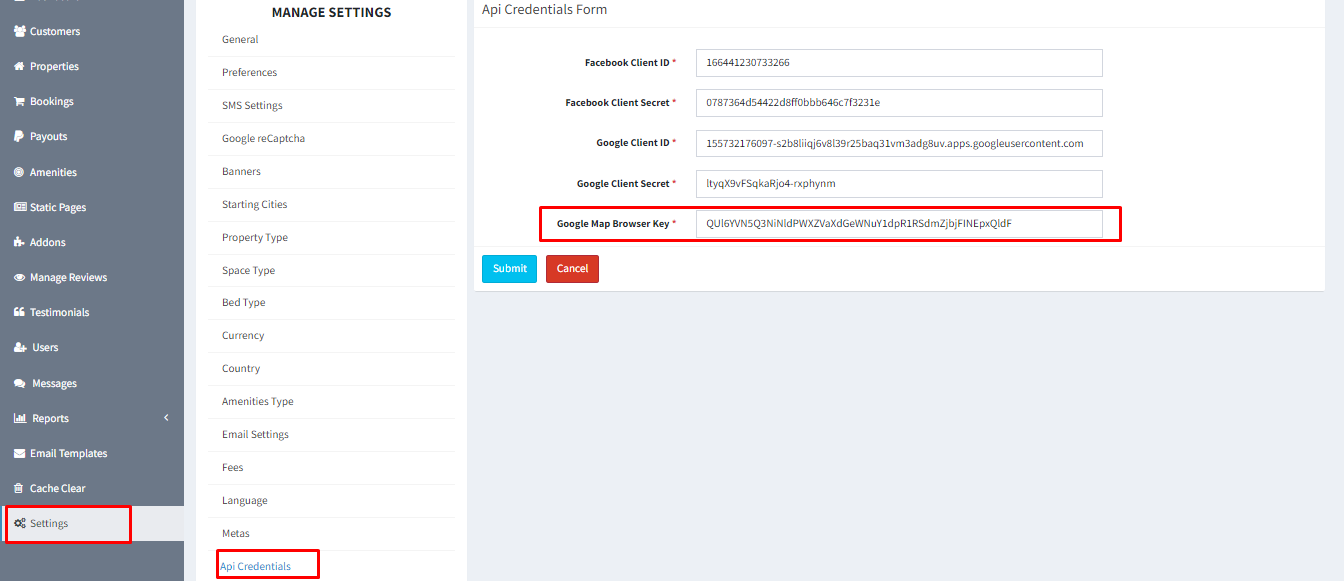The image size is (1344, 581).
Task: Click the Bookings cart icon
Action: click(x=20, y=102)
